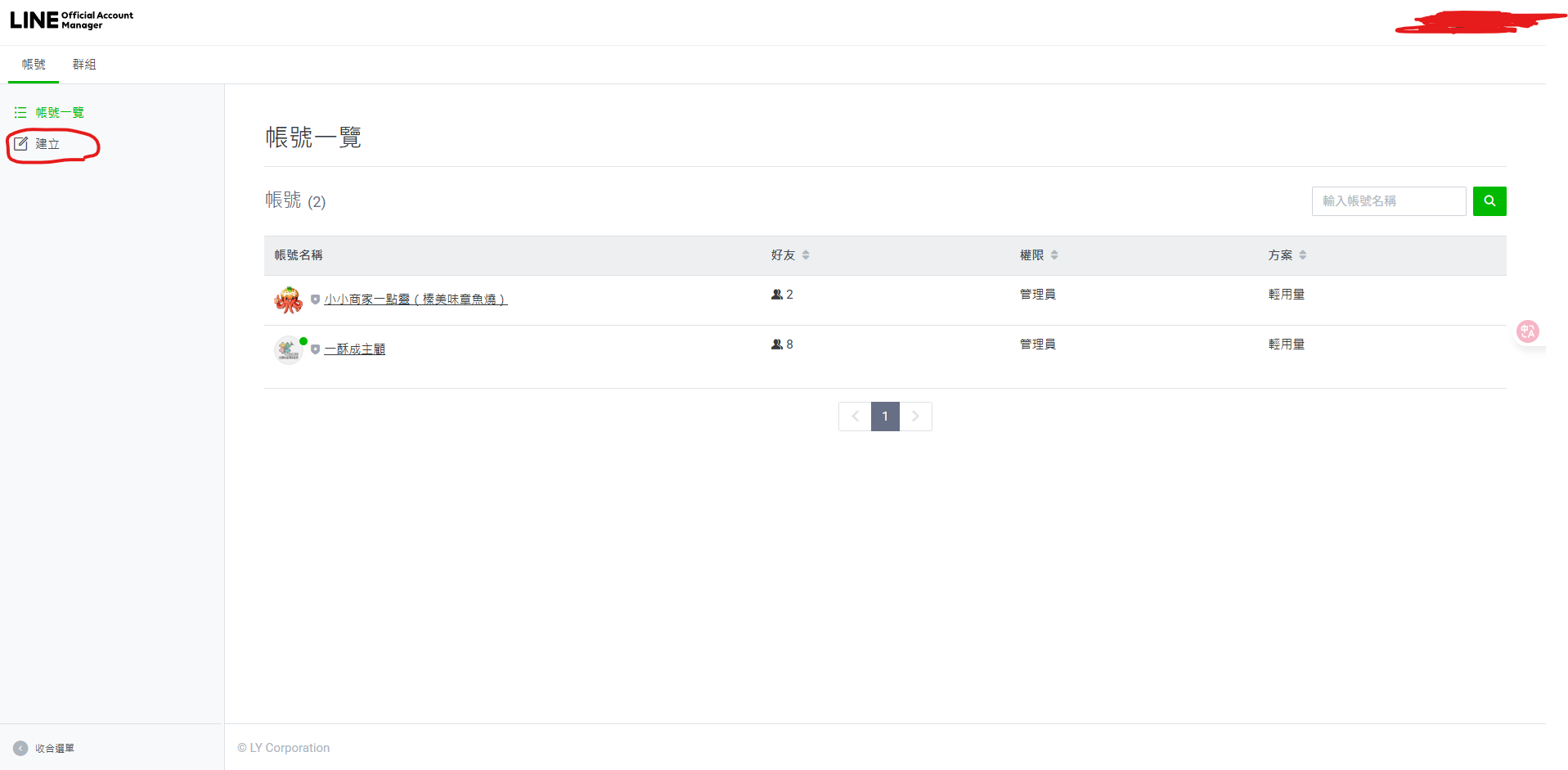
Task: Sort accounts by 方案 column arrows
Action: [x=1303, y=255]
